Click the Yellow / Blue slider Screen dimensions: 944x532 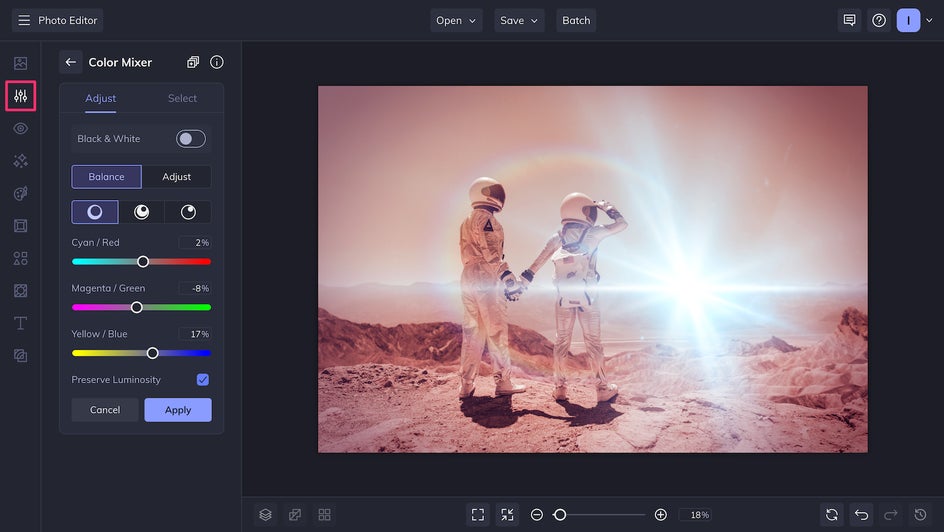pyautogui.click(x=141, y=353)
